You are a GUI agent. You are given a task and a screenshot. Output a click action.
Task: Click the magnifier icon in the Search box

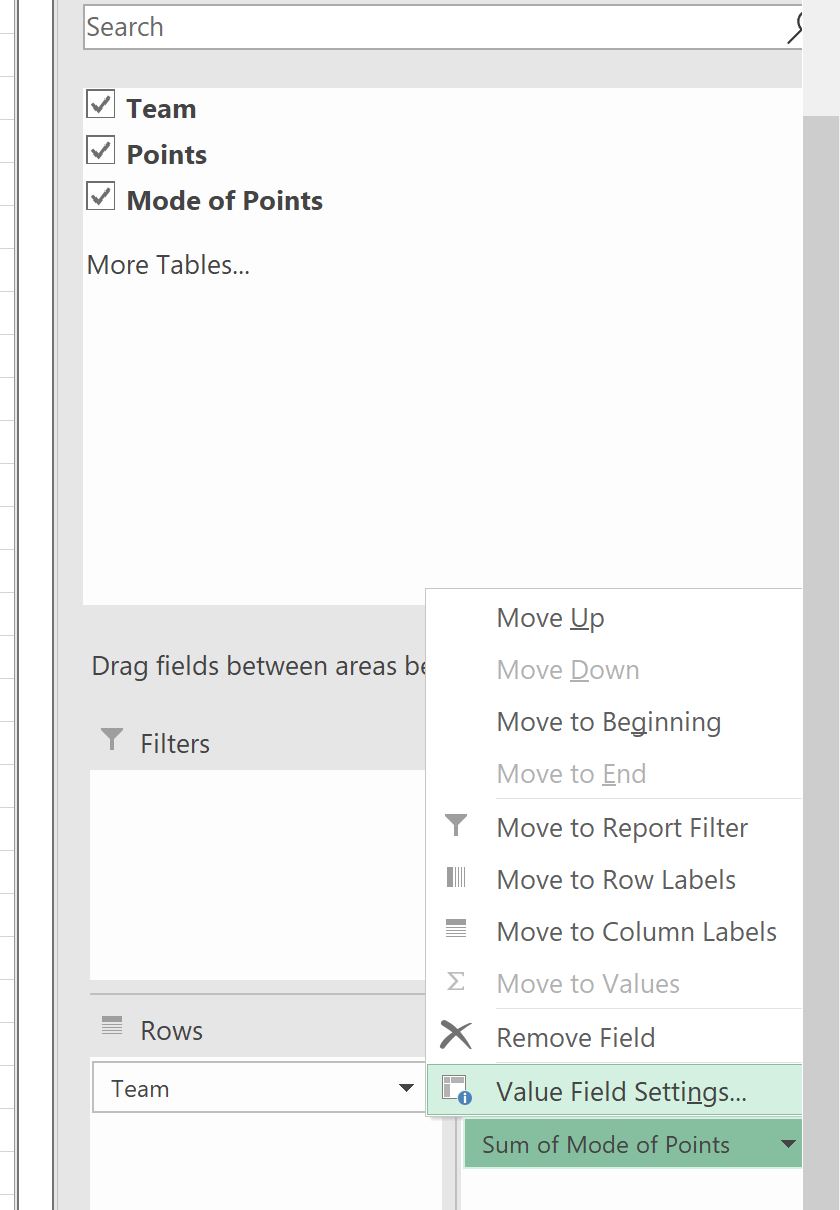(795, 27)
